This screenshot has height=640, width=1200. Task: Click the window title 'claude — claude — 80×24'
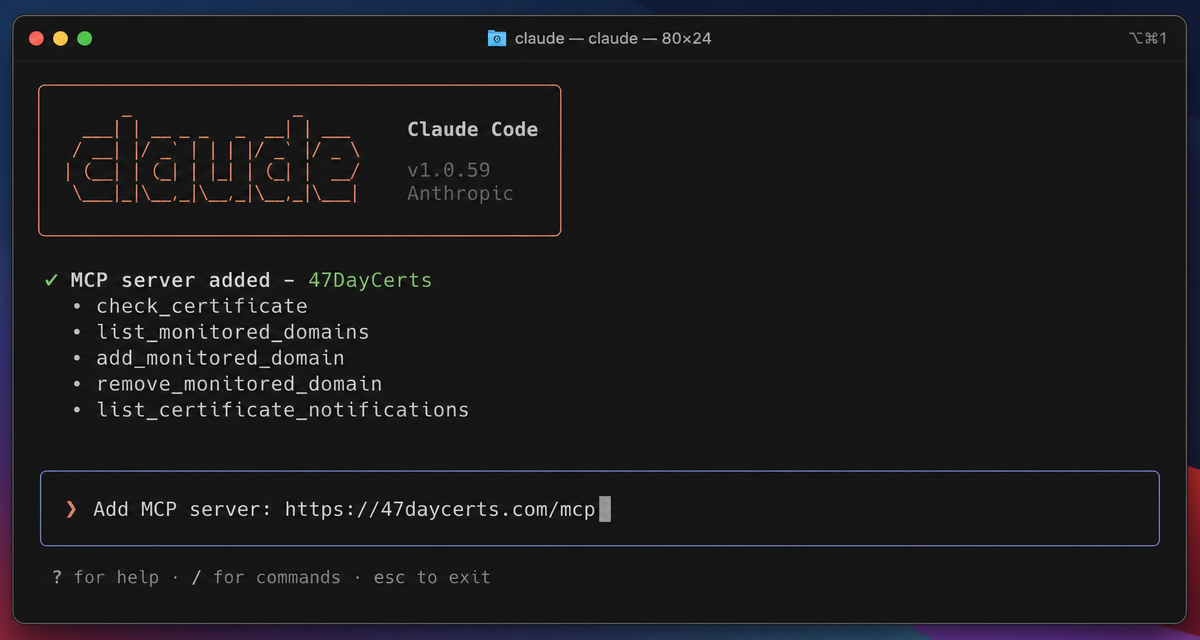pyautogui.click(x=613, y=39)
